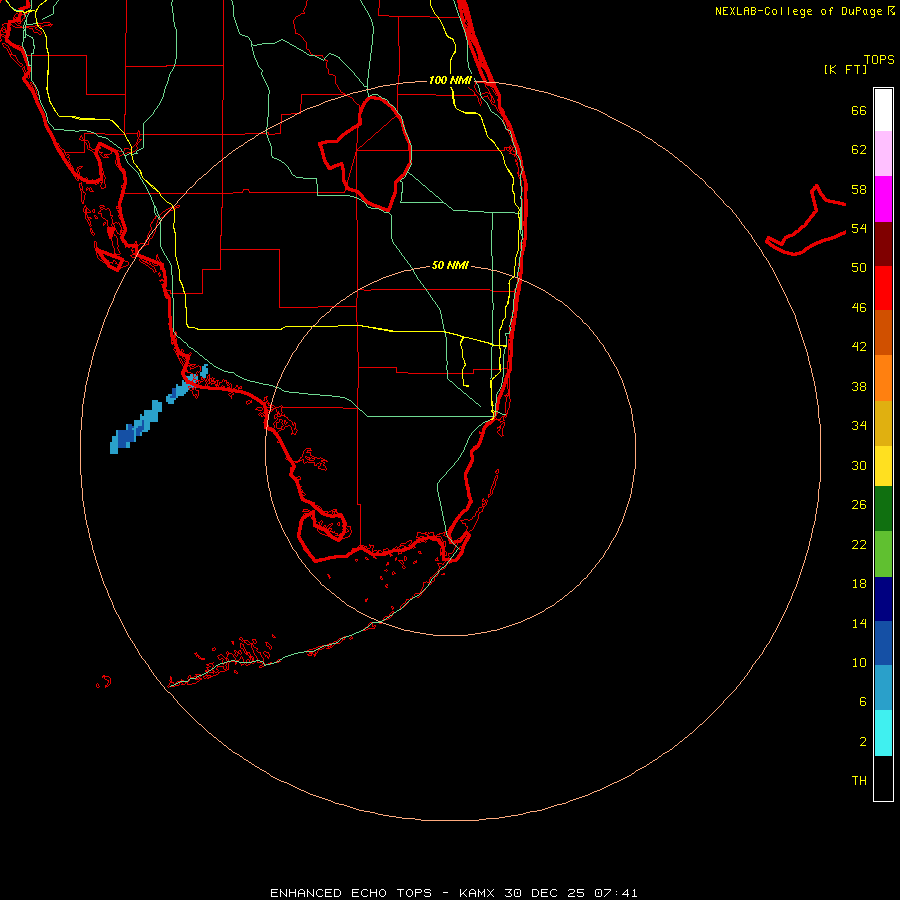
Task: Click the legend value '54'
Action: click(859, 228)
